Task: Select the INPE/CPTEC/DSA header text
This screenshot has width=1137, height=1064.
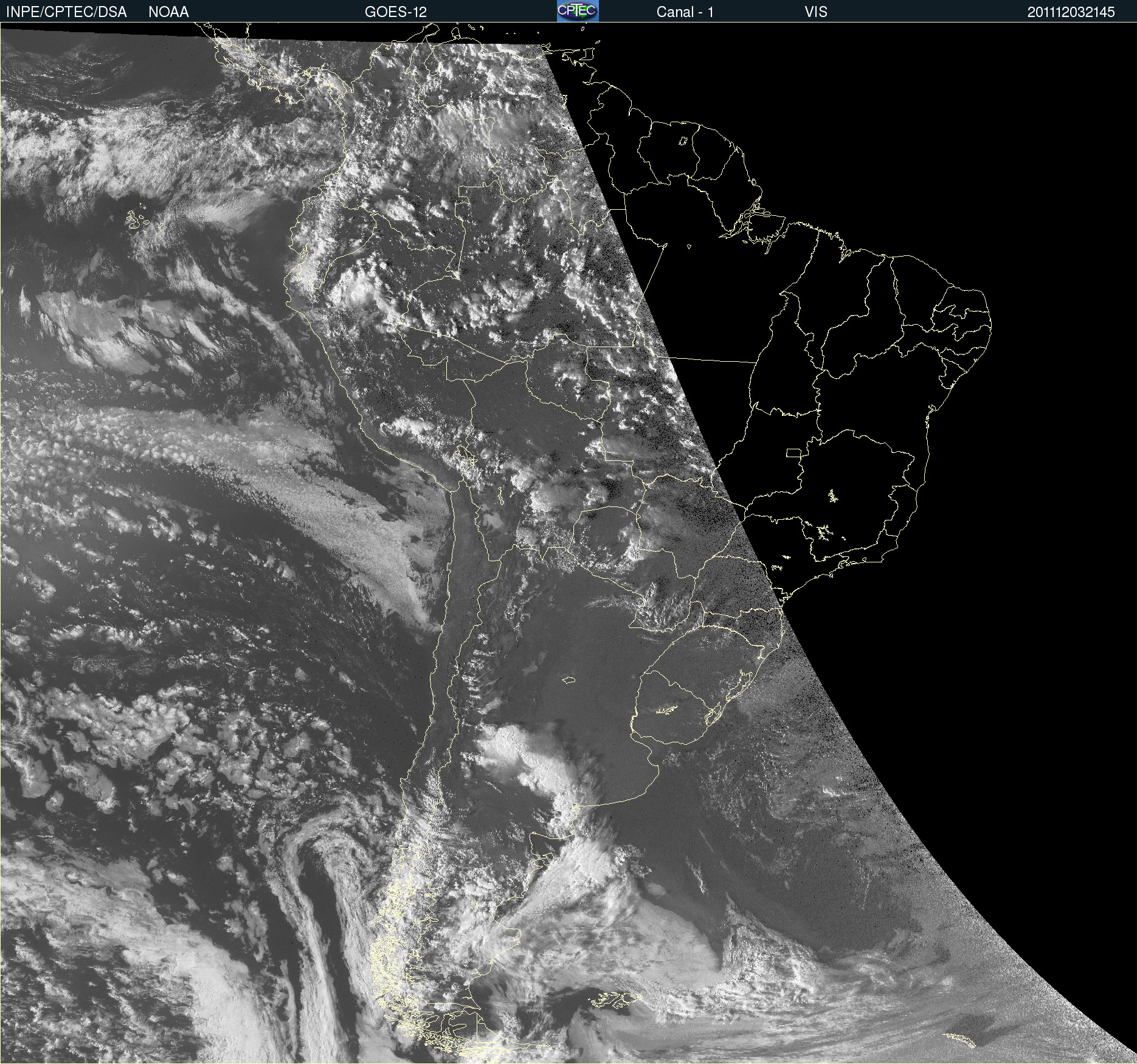Action: 66,12
